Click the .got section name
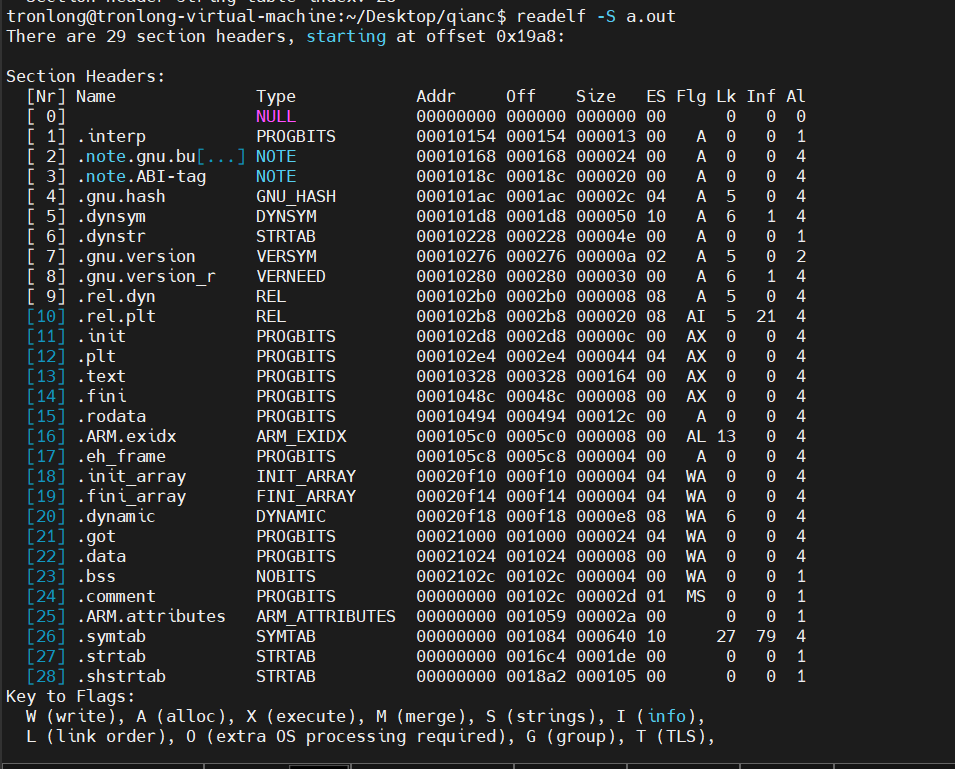The height and width of the screenshot is (769, 955). tap(96, 536)
